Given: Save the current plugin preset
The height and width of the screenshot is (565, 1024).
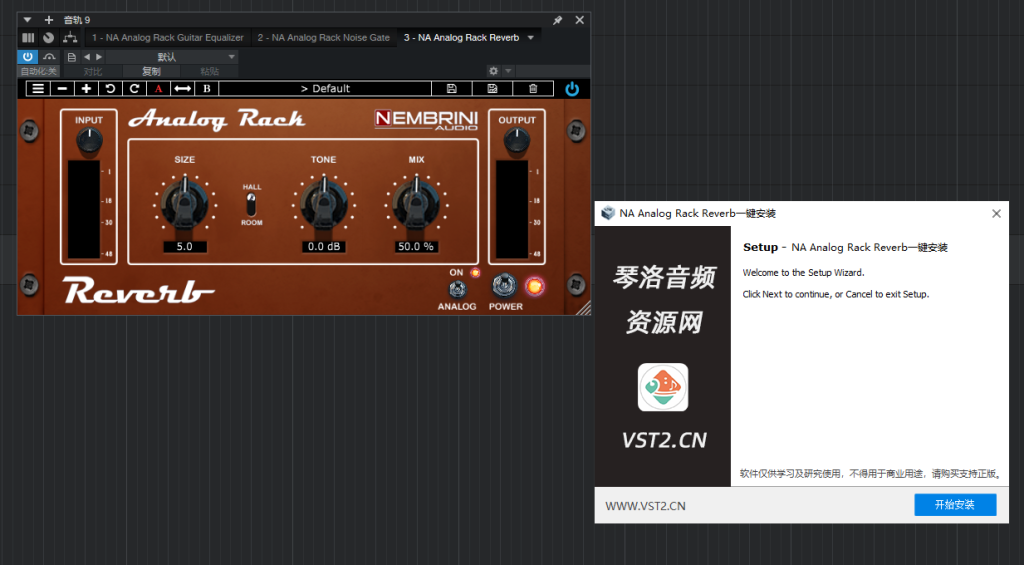Looking at the screenshot, I should pos(451,89).
